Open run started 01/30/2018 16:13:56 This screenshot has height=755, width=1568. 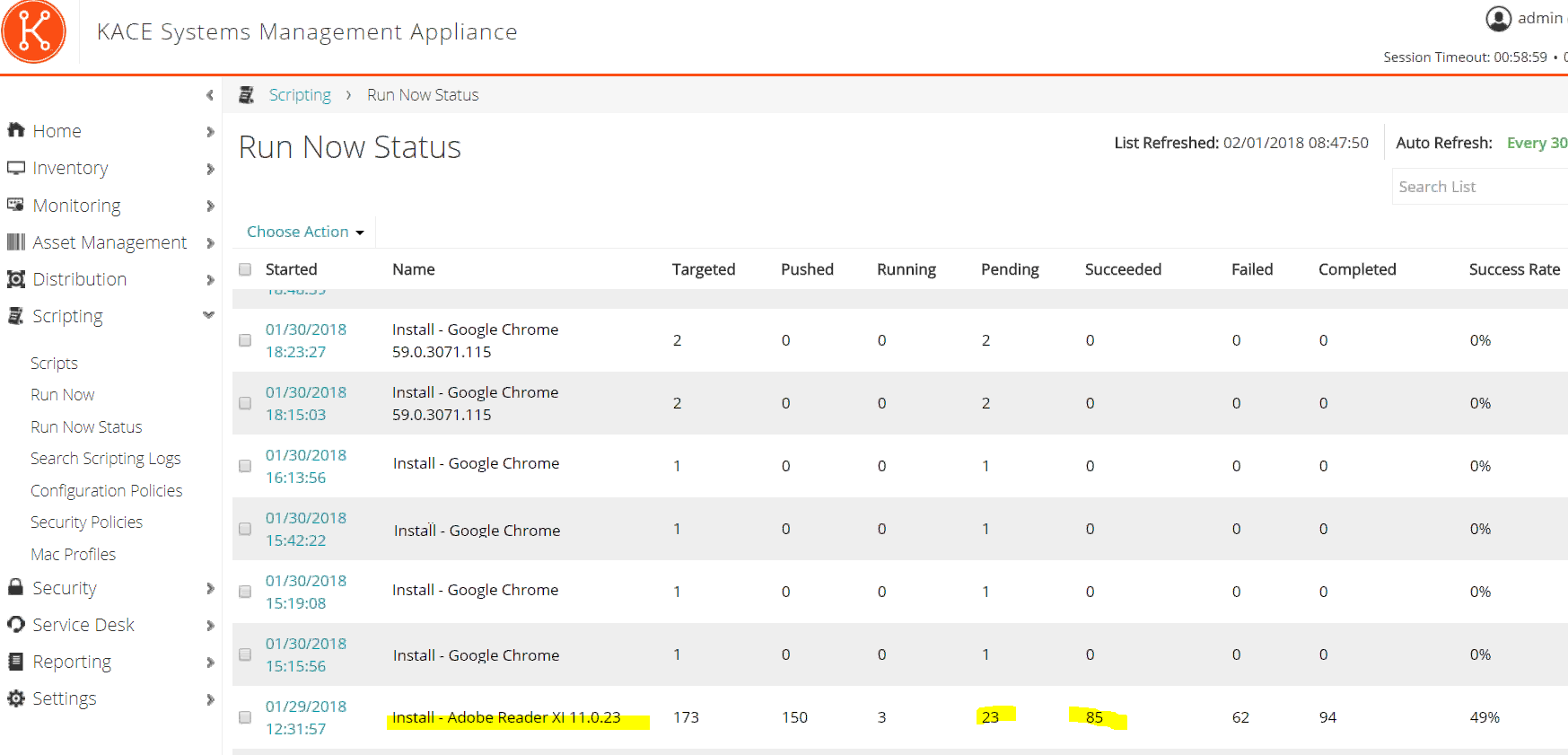click(x=306, y=467)
